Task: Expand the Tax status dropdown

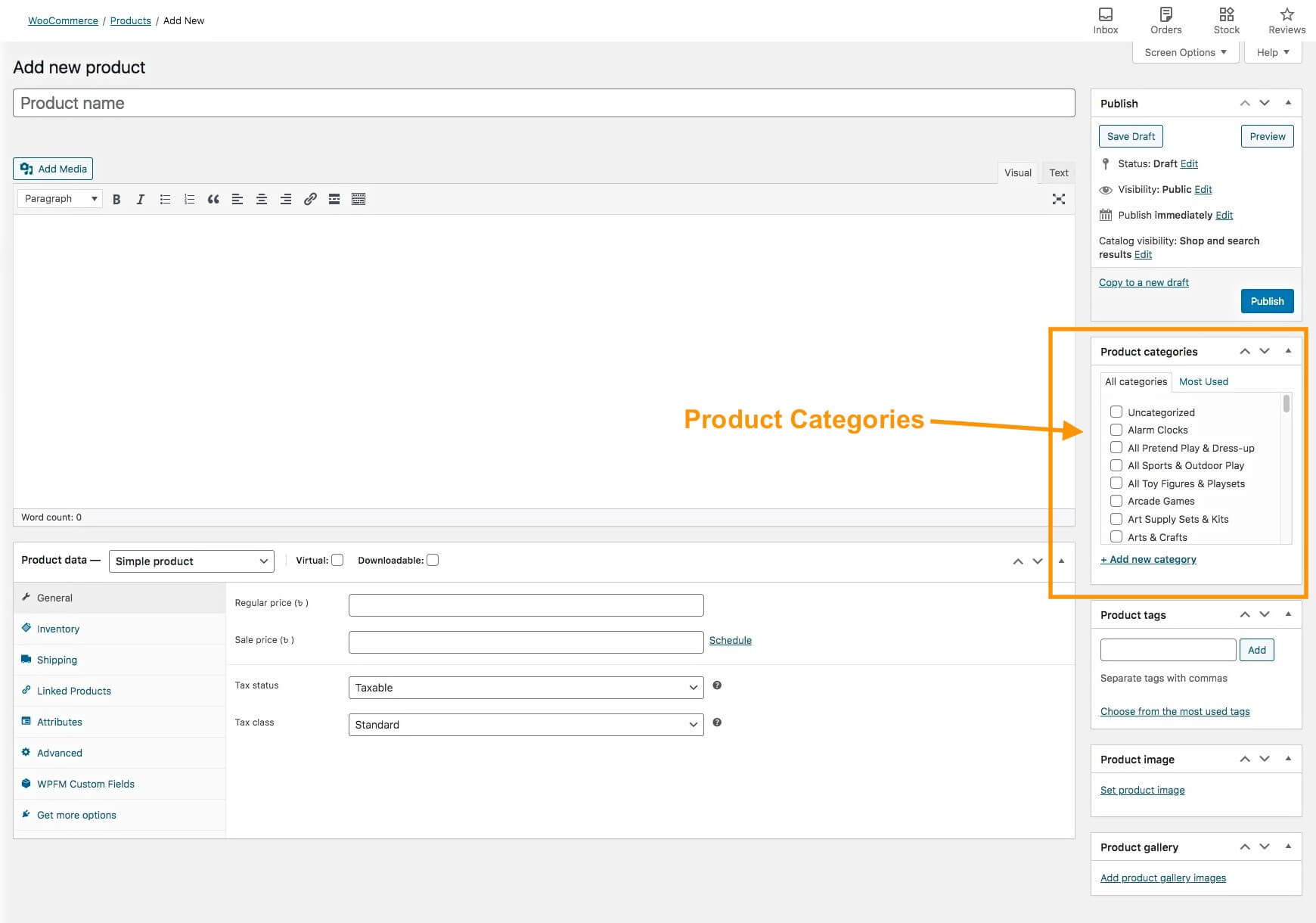Action: (526, 688)
